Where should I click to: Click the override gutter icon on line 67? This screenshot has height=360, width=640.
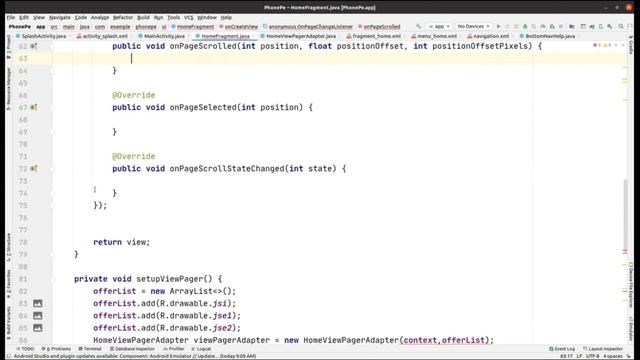(x=33, y=107)
